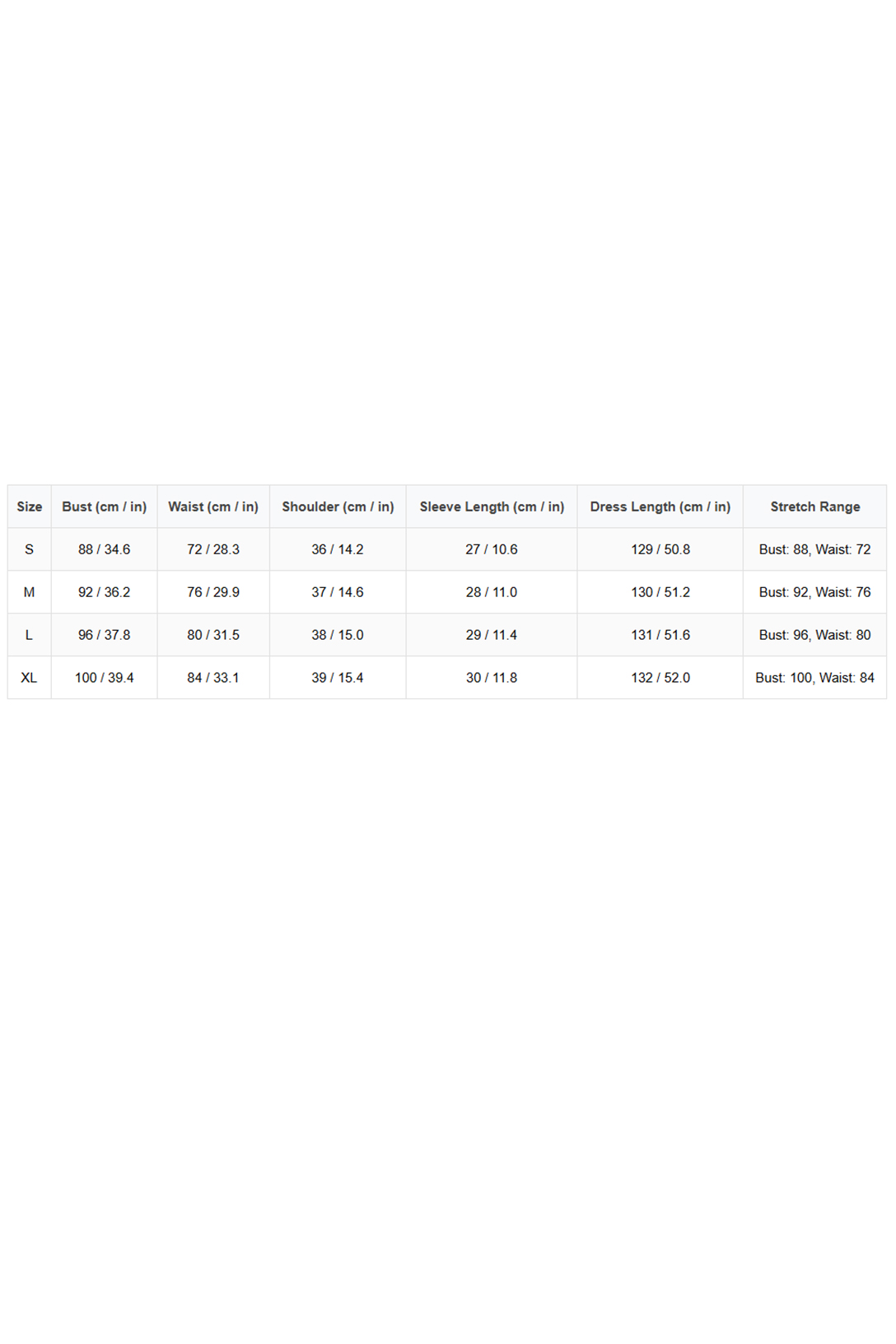This screenshot has height=1344, width=896.
Task: Select the Stretch Range header cell
Action: click(814, 506)
